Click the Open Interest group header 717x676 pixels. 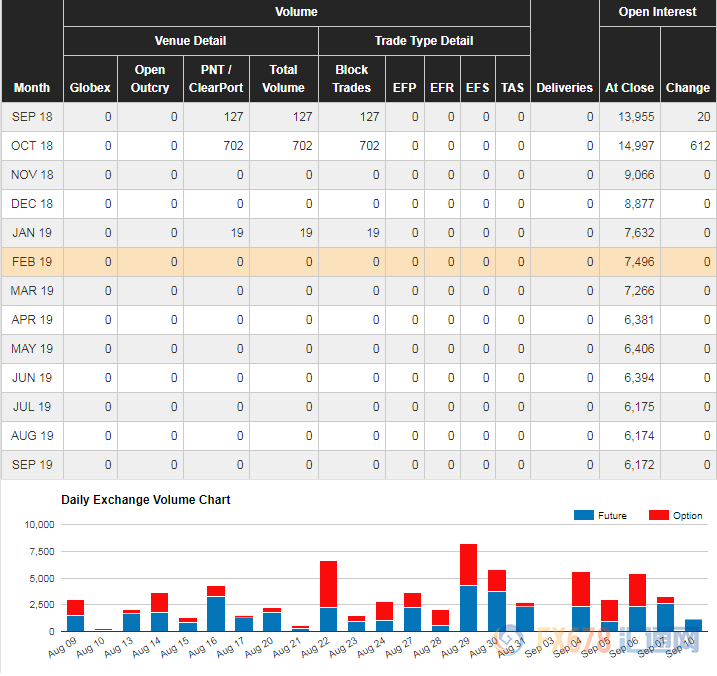(658, 12)
